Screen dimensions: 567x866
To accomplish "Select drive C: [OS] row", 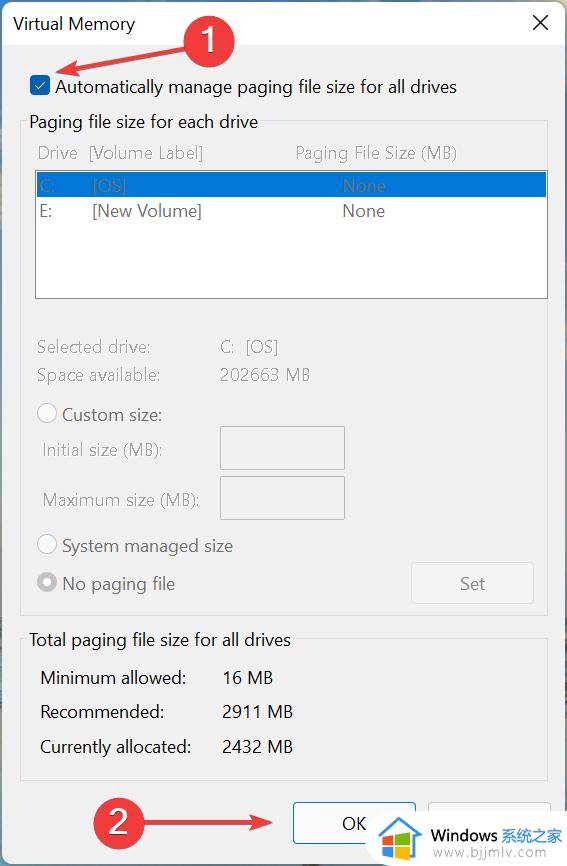I will tap(291, 185).
